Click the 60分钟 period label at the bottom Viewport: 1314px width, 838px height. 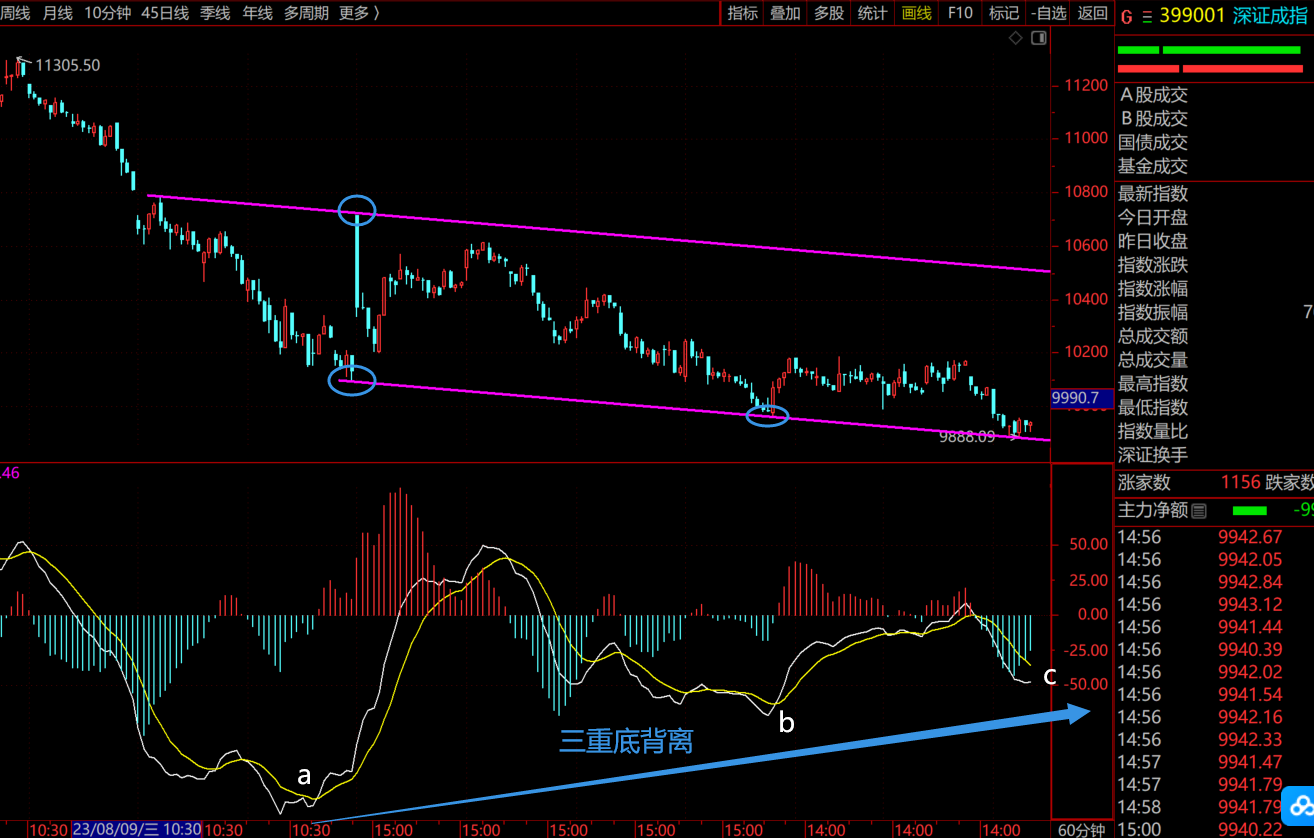click(x=1082, y=830)
